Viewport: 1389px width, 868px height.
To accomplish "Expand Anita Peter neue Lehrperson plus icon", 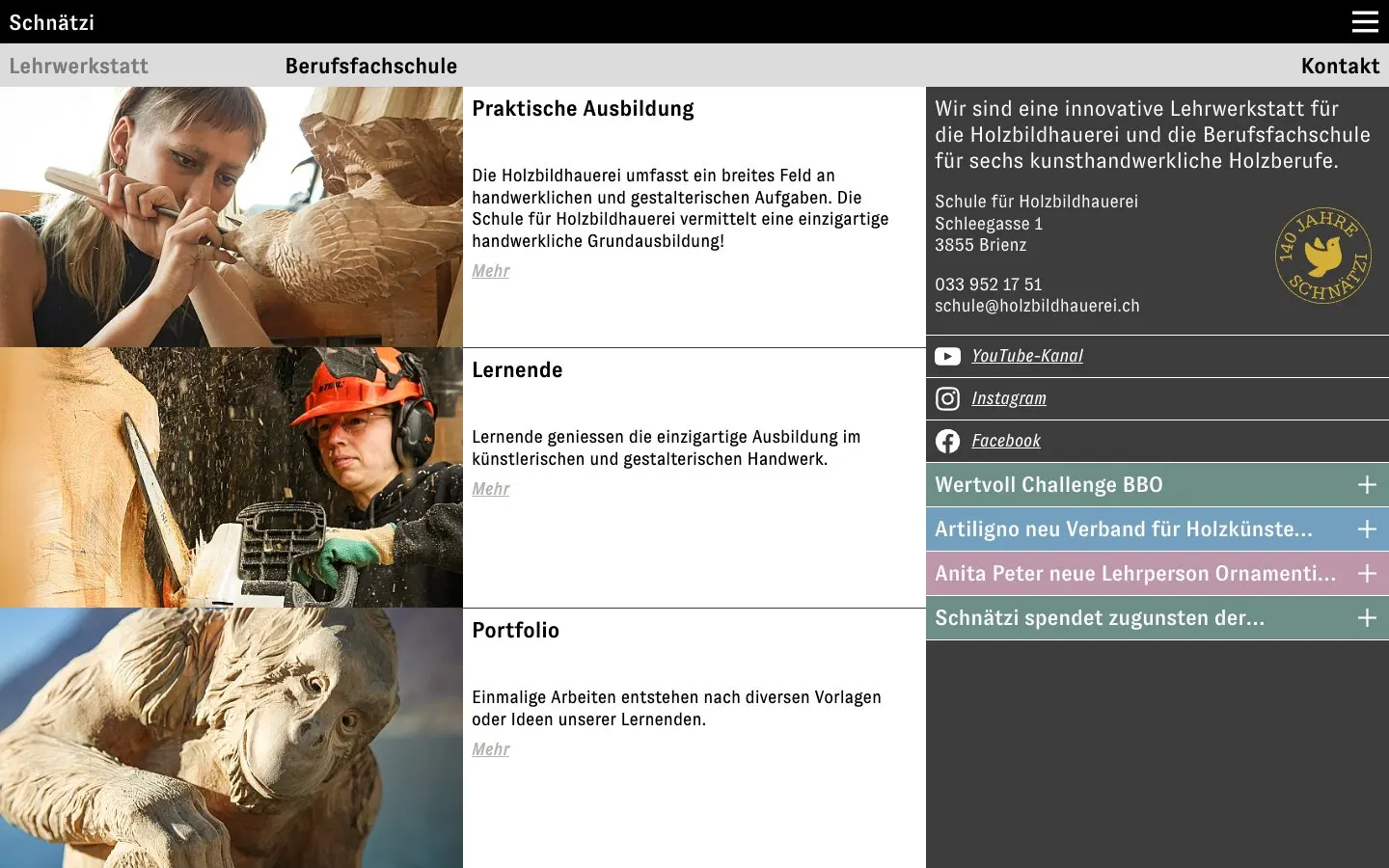I will click(x=1367, y=574).
